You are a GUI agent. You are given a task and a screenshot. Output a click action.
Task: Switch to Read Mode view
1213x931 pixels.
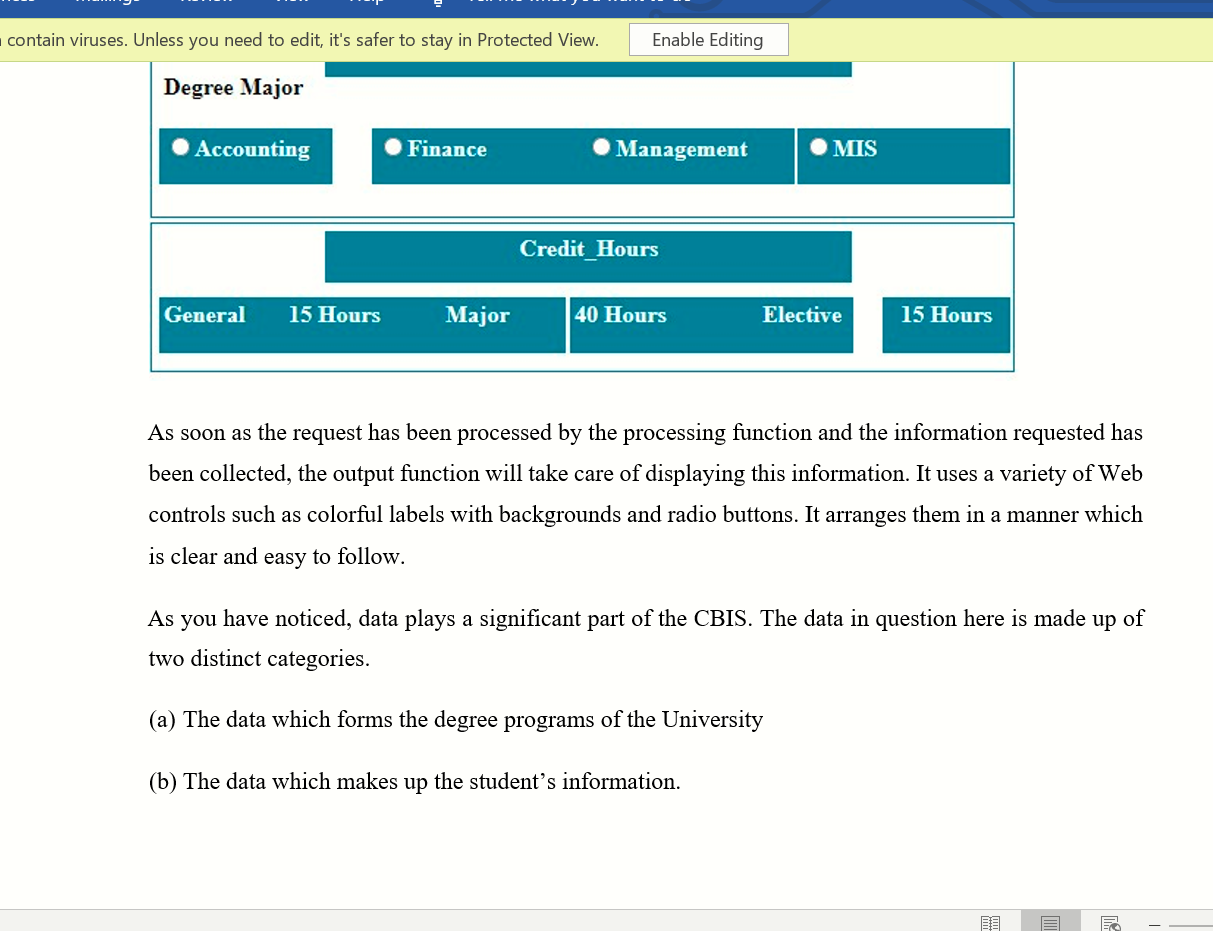990,923
